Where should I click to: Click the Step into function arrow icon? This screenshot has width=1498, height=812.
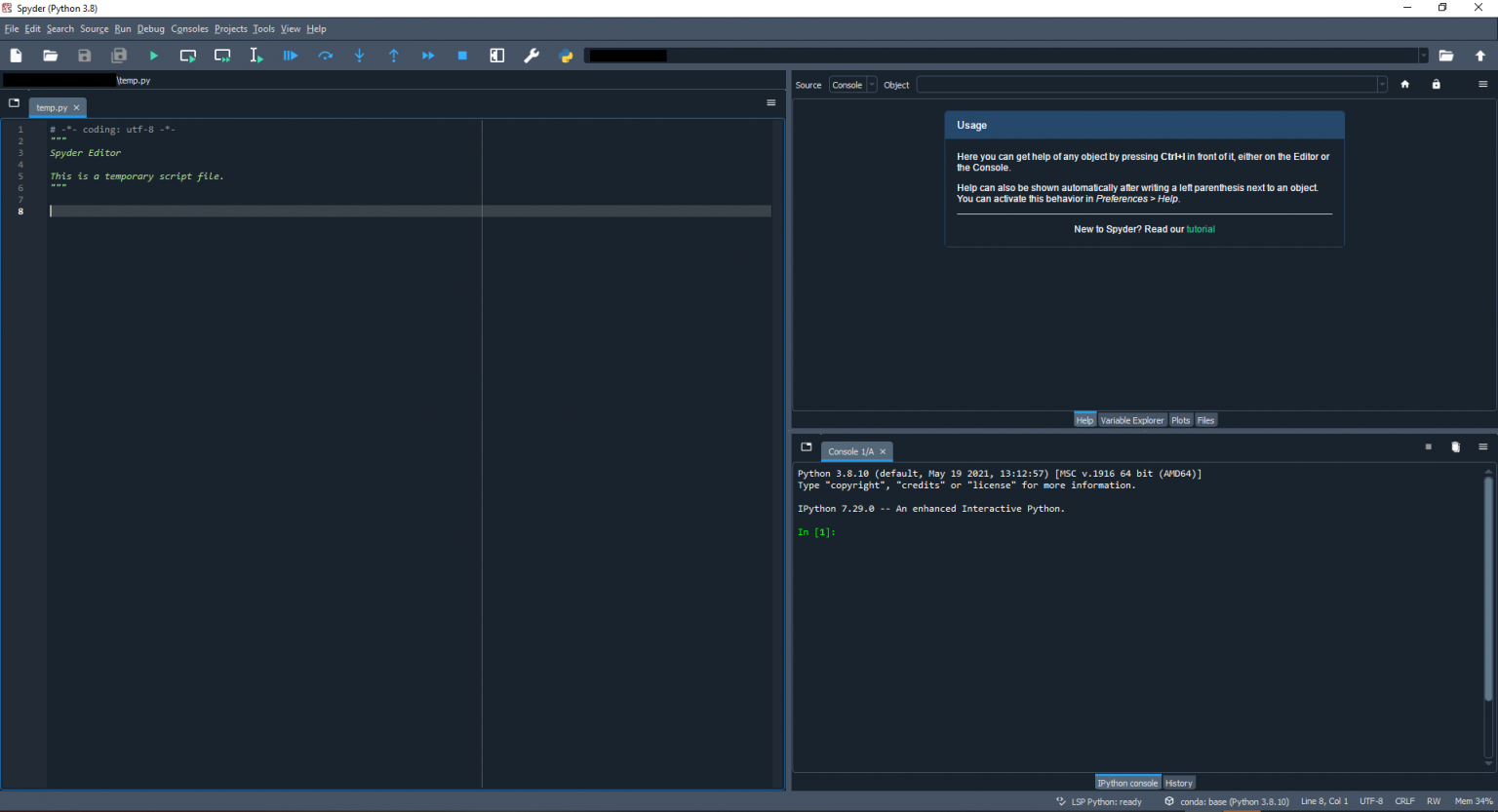(360, 56)
